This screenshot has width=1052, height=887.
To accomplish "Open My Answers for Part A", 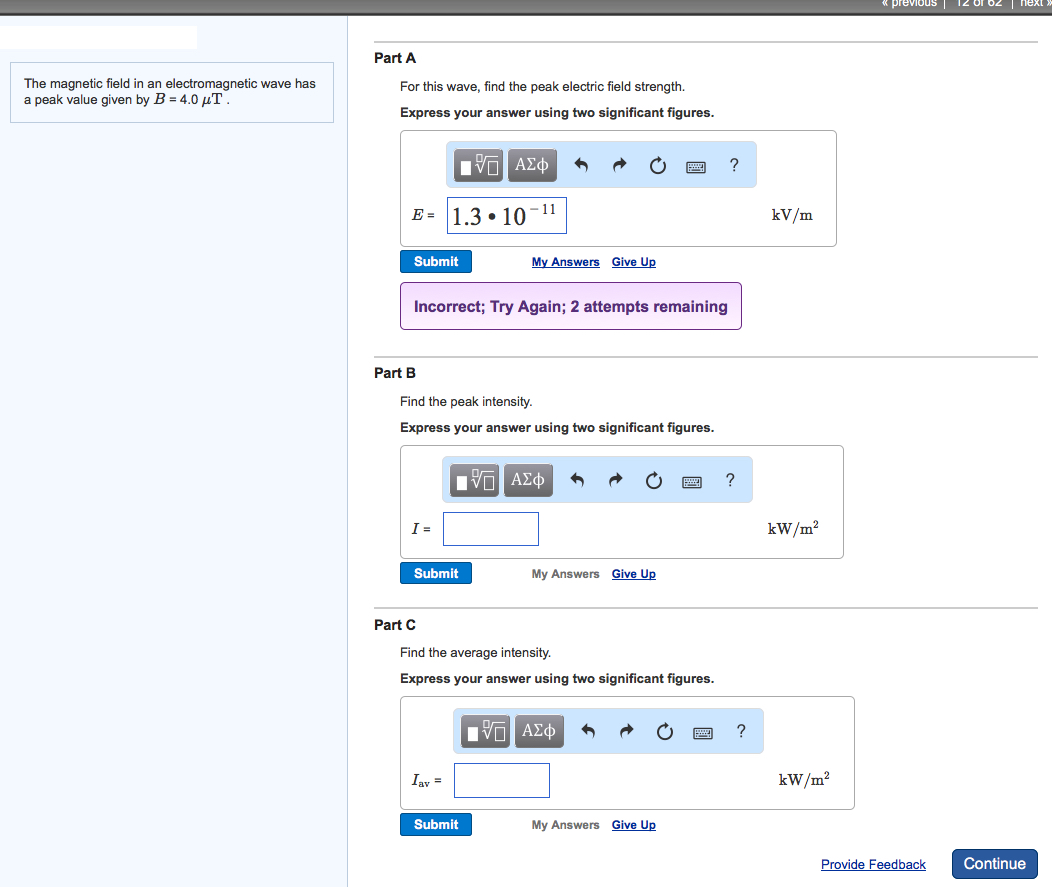I will pyautogui.click(x=566, y=262).
